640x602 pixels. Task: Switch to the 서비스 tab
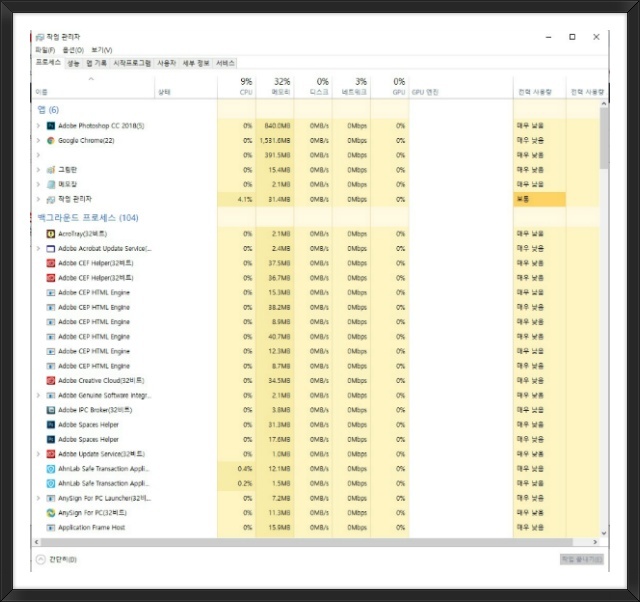[225, 63]
